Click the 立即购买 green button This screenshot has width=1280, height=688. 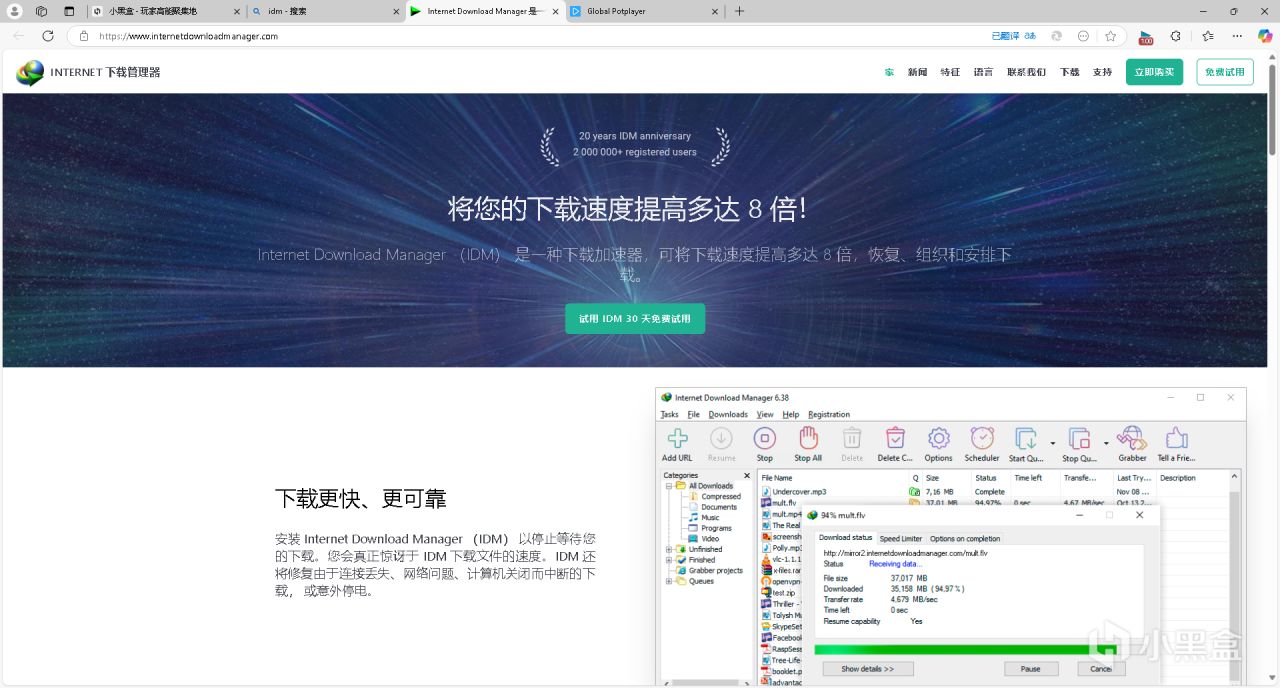(1154, 72)
